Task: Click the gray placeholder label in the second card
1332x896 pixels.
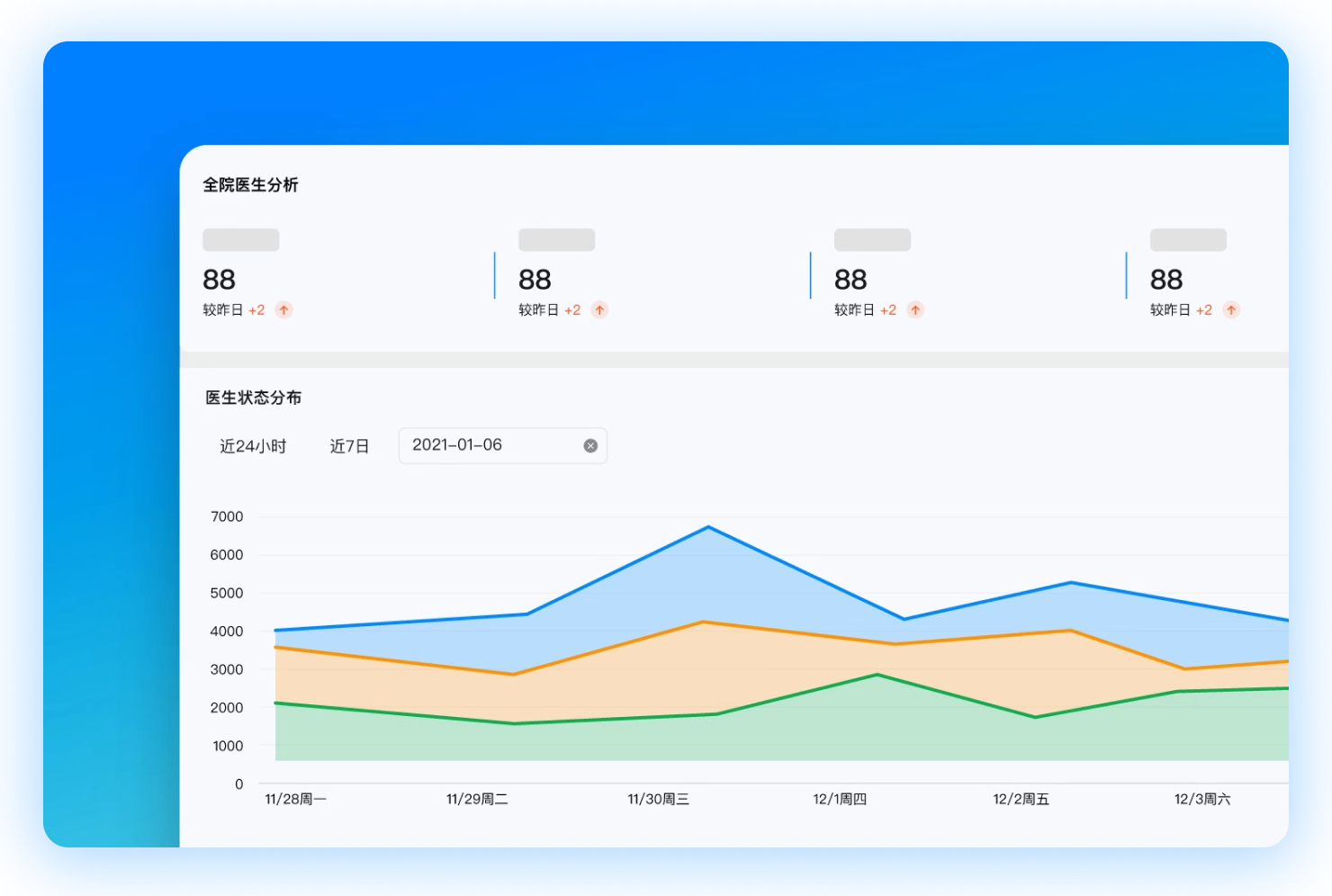Action: [x=556, y=240]
